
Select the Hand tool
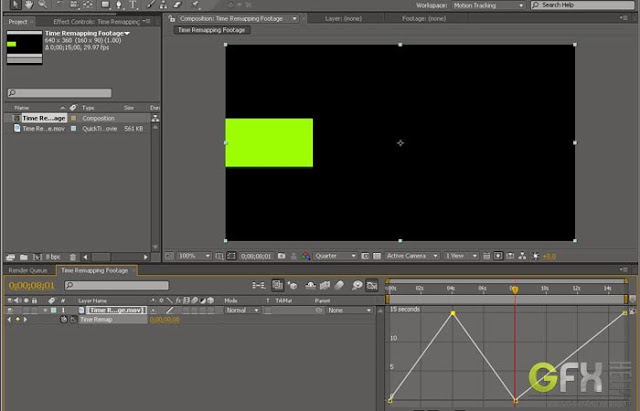29,4
